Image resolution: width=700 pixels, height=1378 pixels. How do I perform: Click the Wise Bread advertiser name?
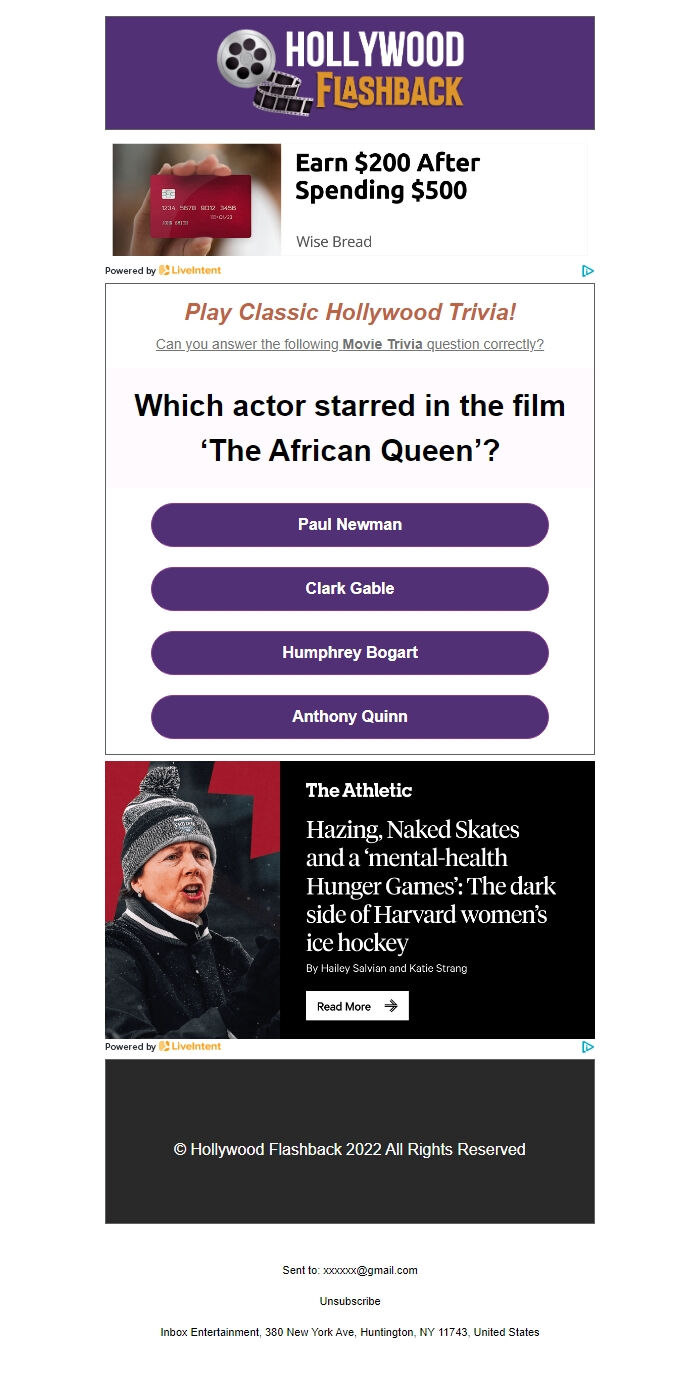(334, 242)
